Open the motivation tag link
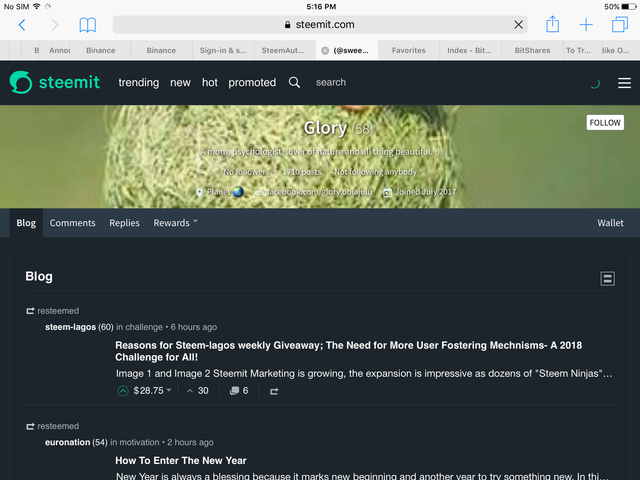The height and width of the screenshot is (480, 640). (x=139, y=442)
